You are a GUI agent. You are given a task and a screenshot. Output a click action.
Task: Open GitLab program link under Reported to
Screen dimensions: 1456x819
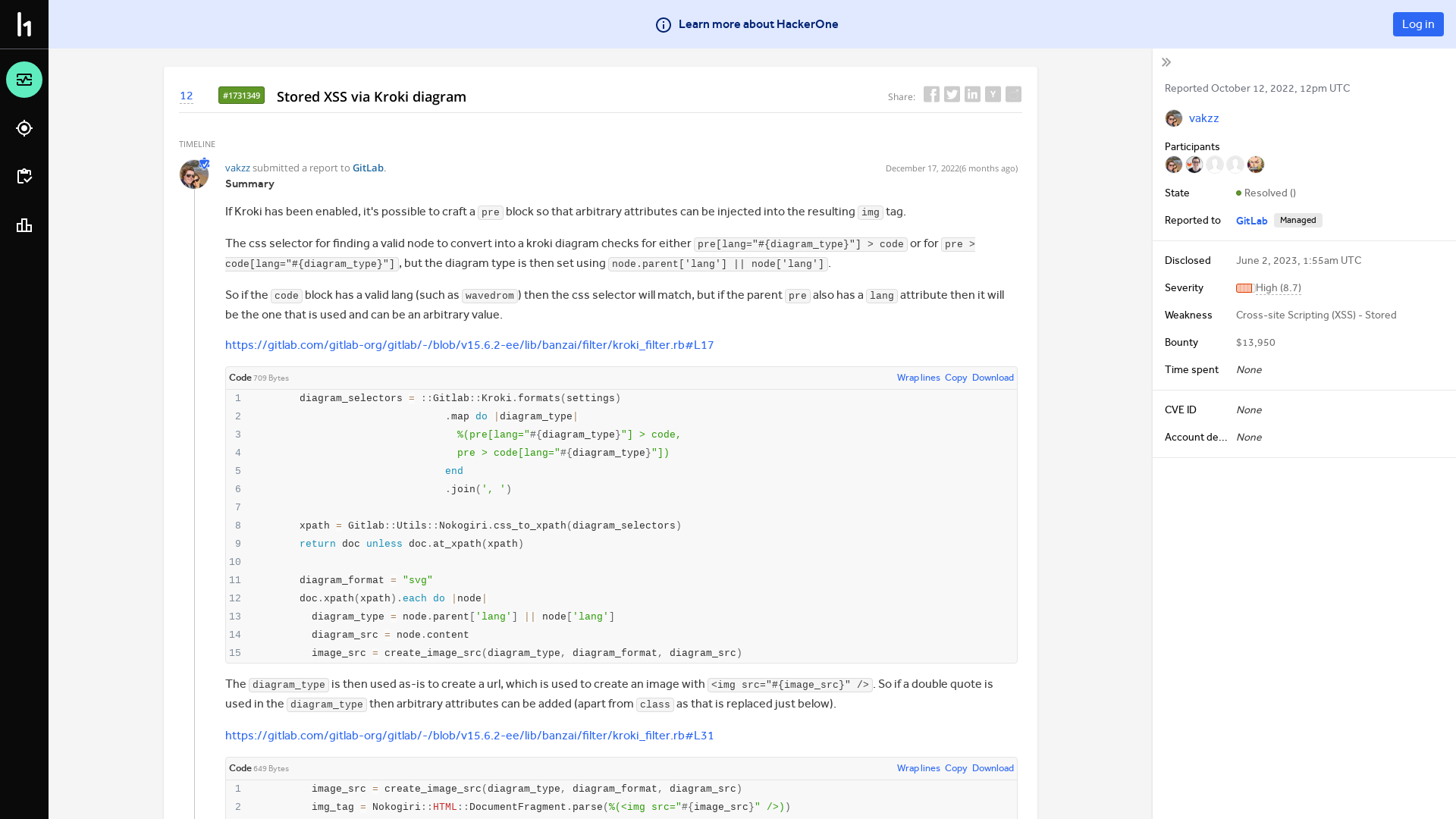(1251, 221)
